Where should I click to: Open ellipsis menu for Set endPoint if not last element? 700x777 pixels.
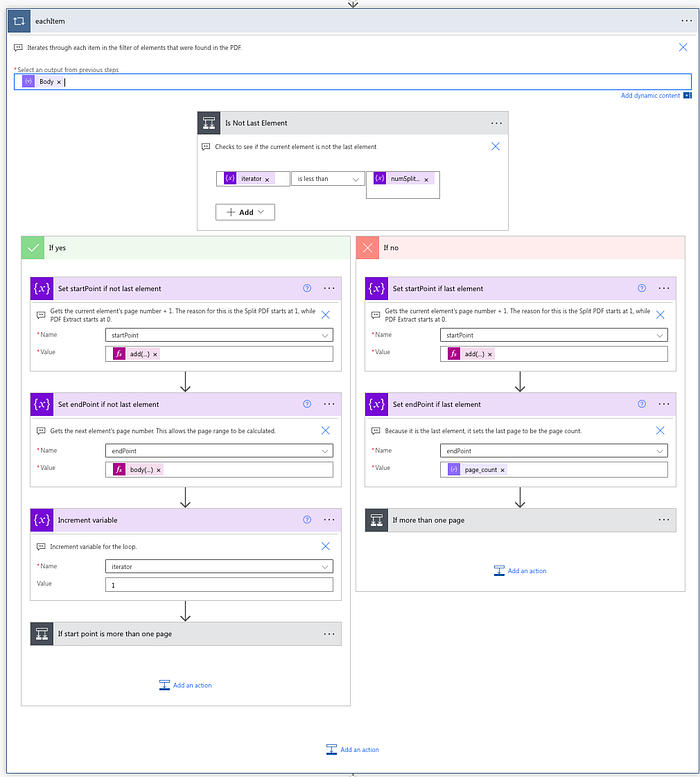(x=329, y=404)
